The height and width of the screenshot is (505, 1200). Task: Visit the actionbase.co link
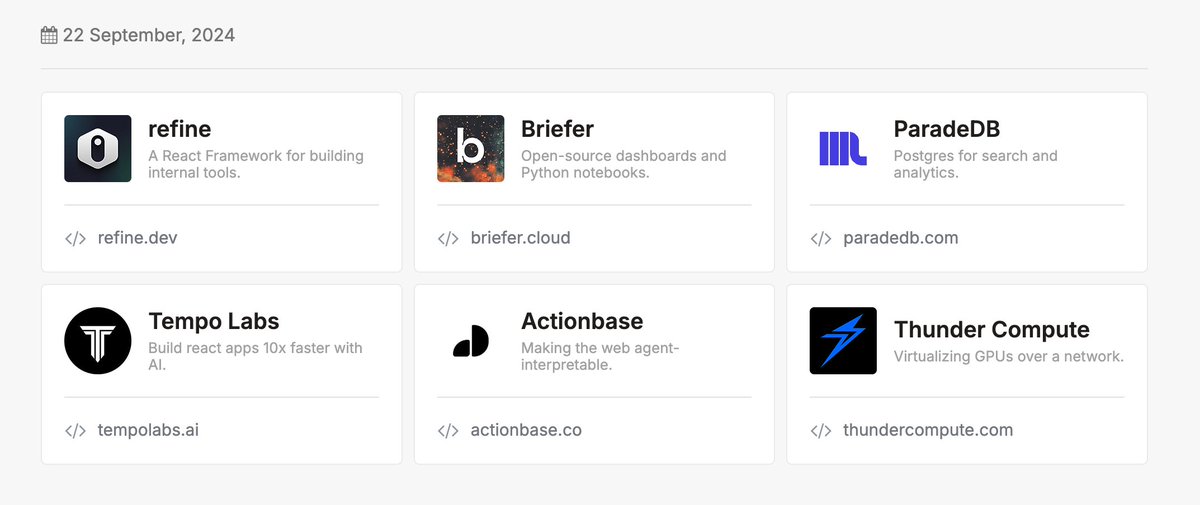point(526,430)
